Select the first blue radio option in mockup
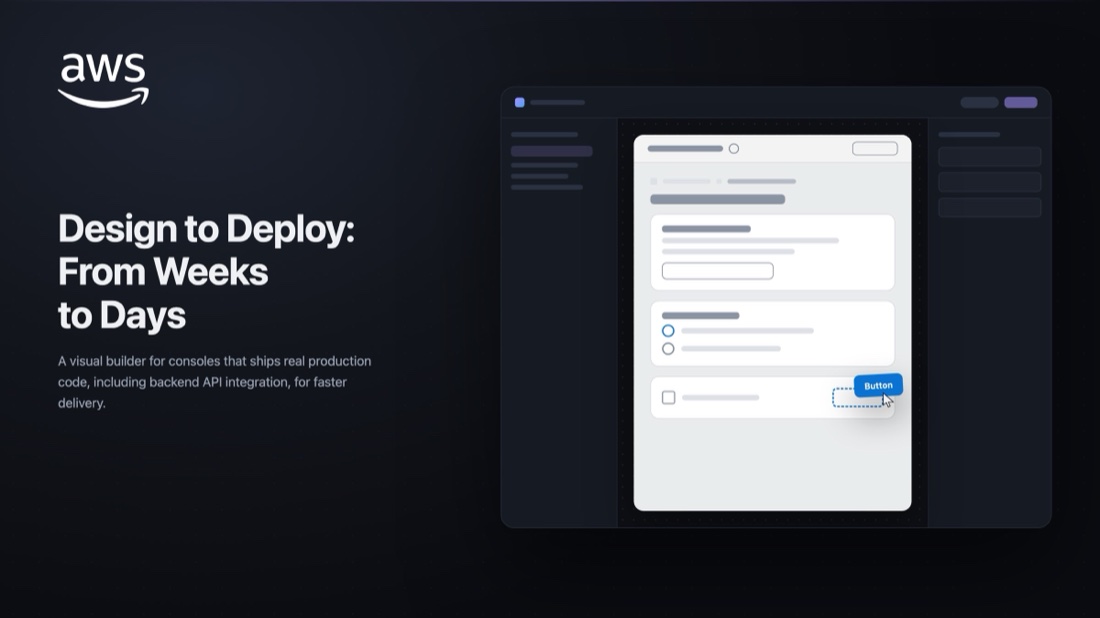 pyautogui.click(x=668, y=330)
